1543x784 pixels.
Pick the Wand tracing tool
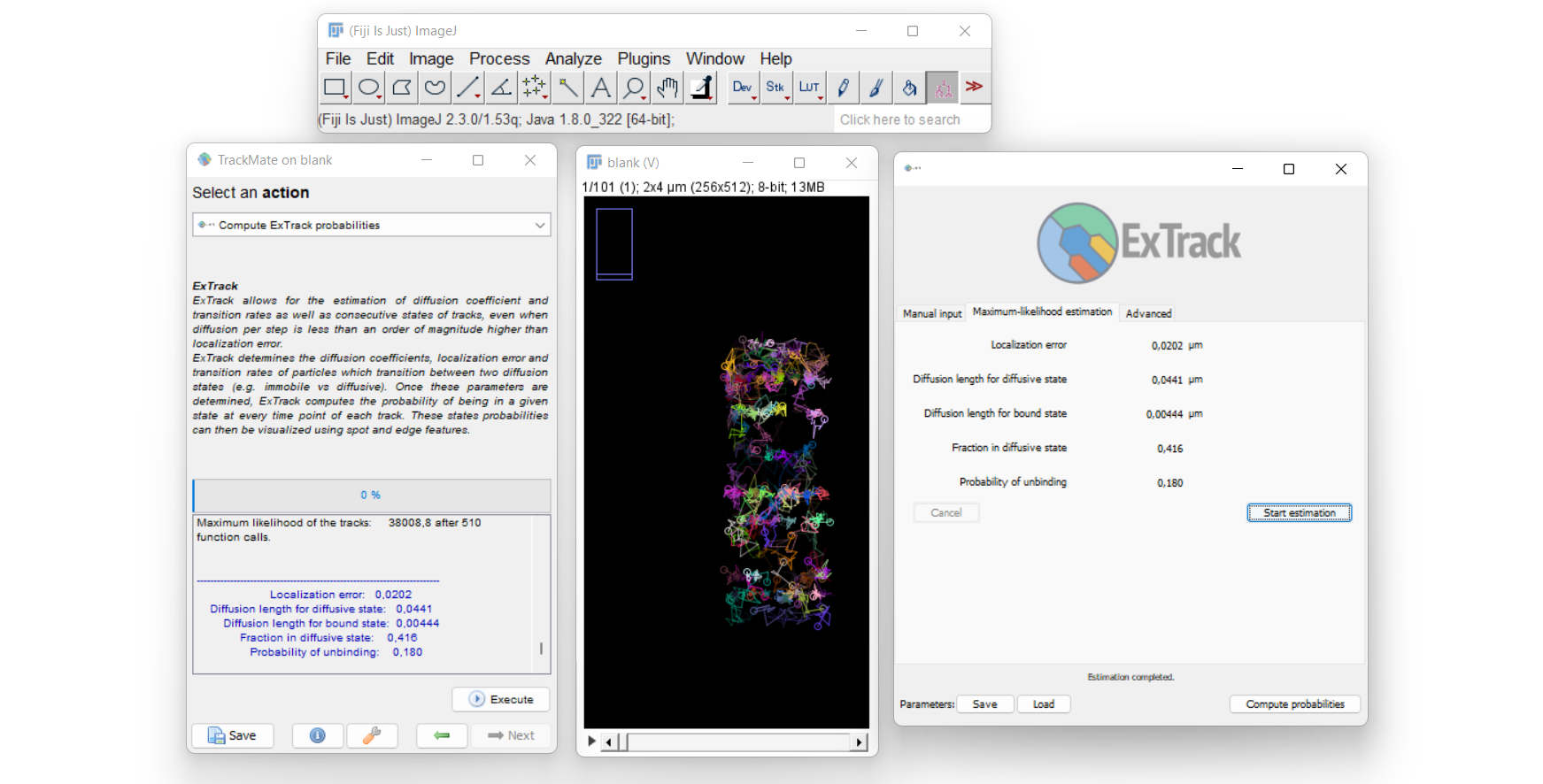[568, 88]
